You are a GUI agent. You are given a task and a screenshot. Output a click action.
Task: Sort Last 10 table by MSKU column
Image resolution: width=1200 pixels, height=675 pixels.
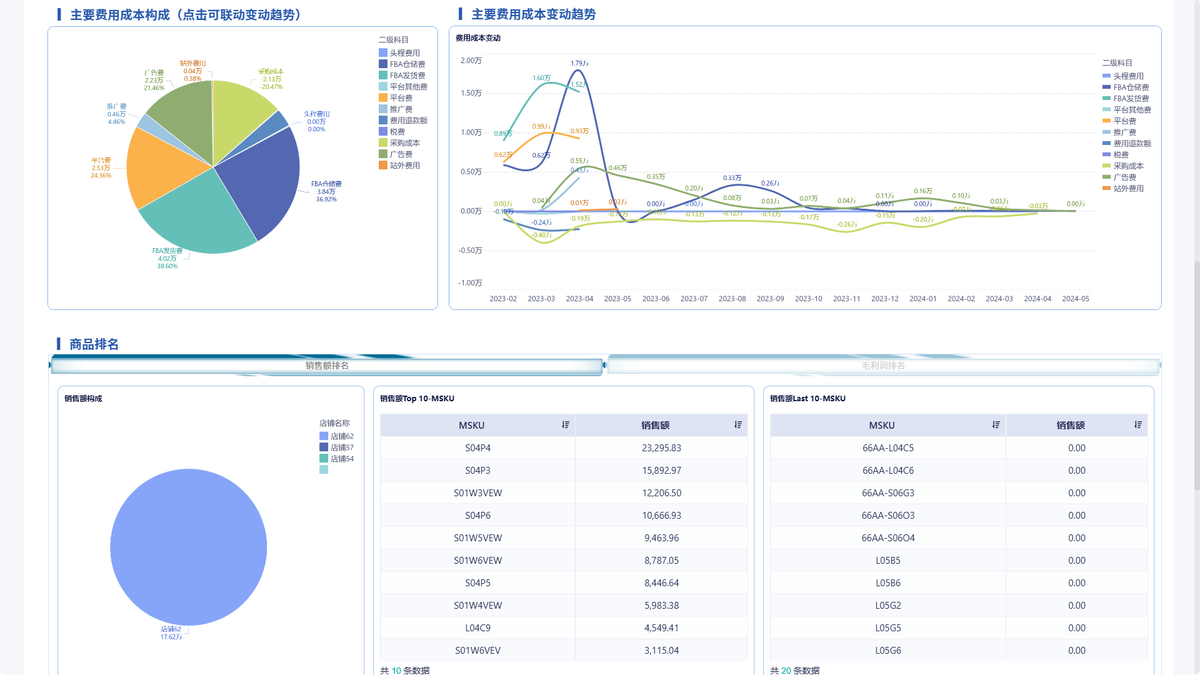(996, 425)
